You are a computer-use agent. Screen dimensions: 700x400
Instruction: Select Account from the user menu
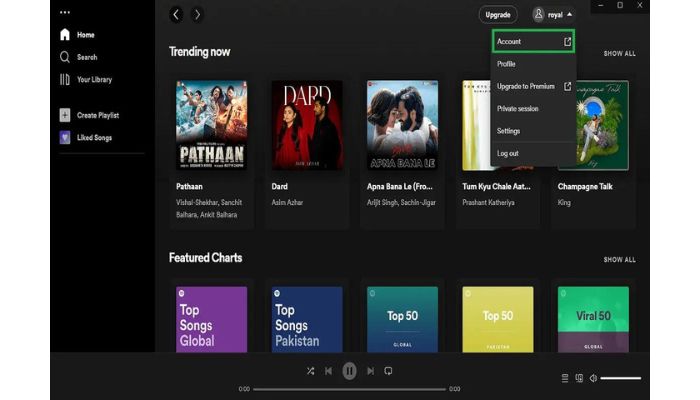[533, 42]
